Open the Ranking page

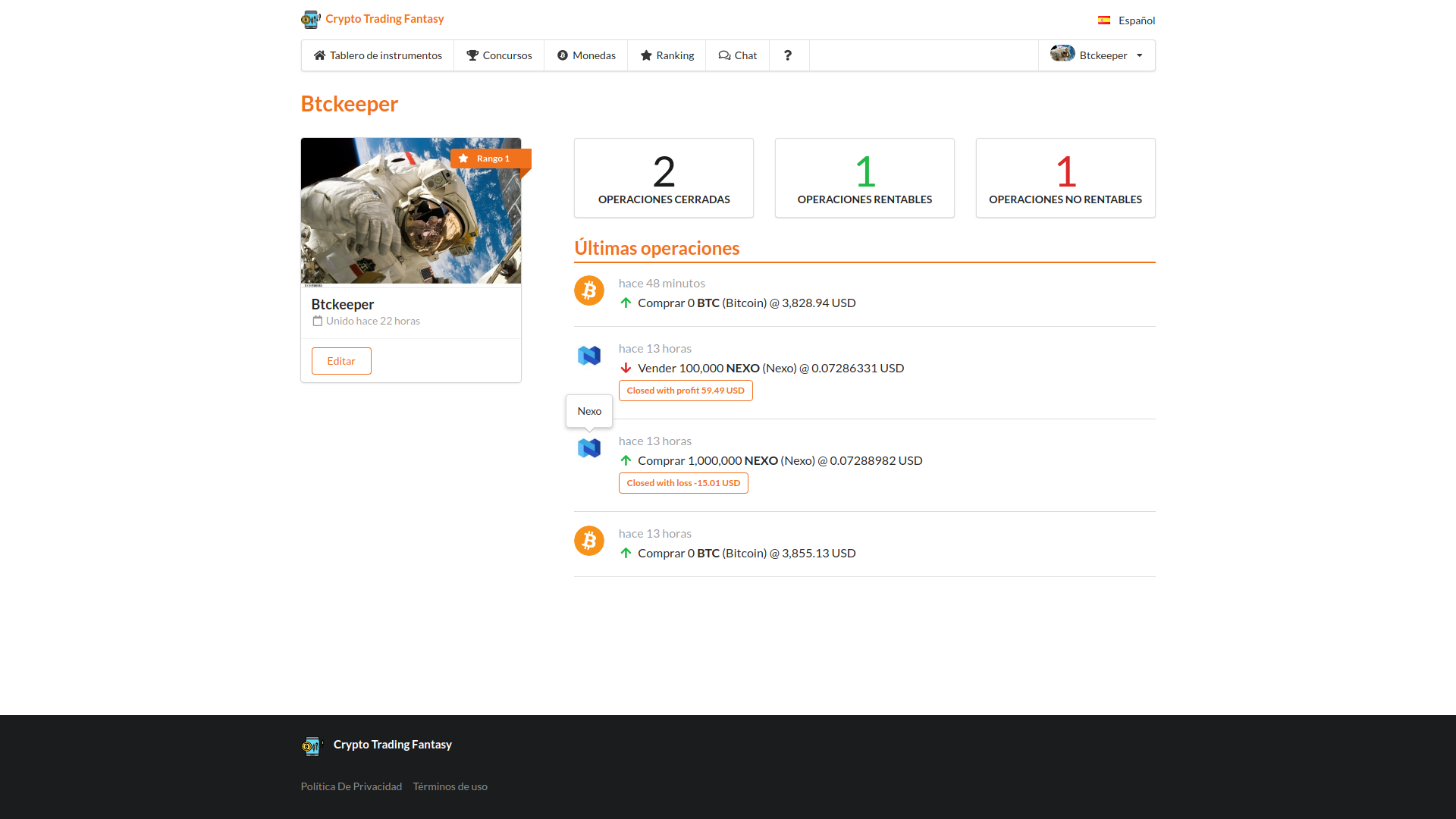(667, 55)
